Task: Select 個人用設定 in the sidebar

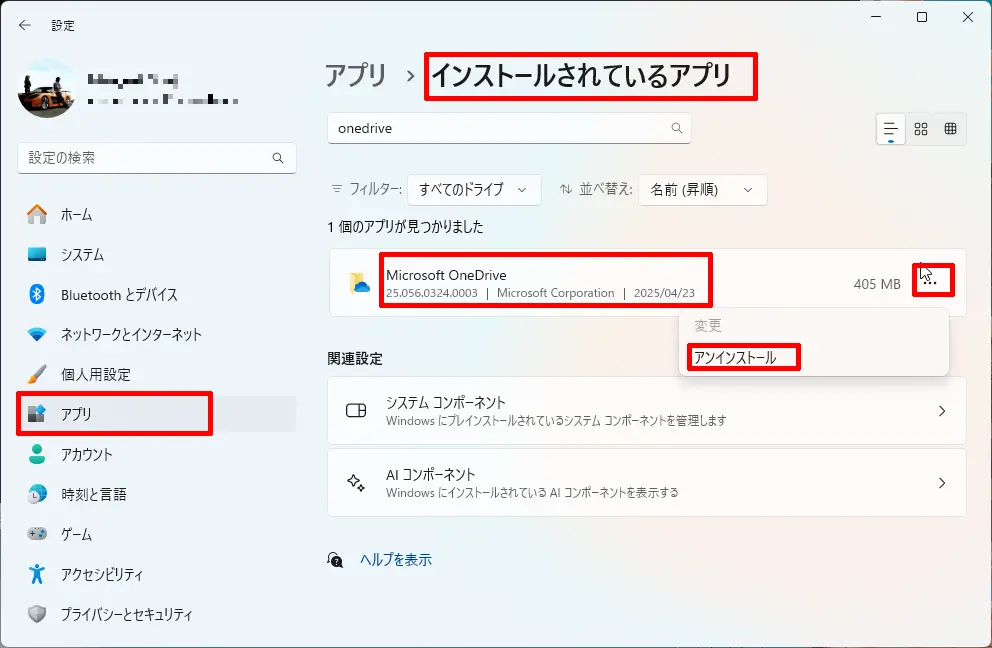Action: pos(157,375)
